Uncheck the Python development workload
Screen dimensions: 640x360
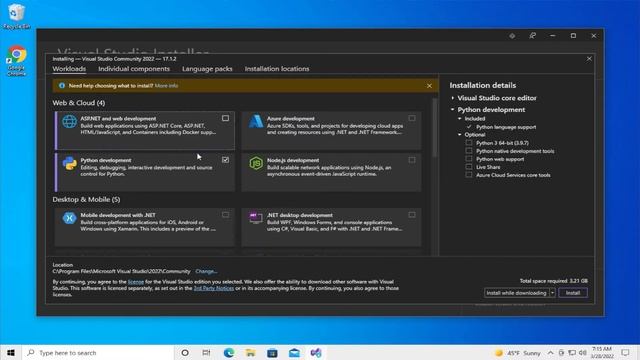225,160
